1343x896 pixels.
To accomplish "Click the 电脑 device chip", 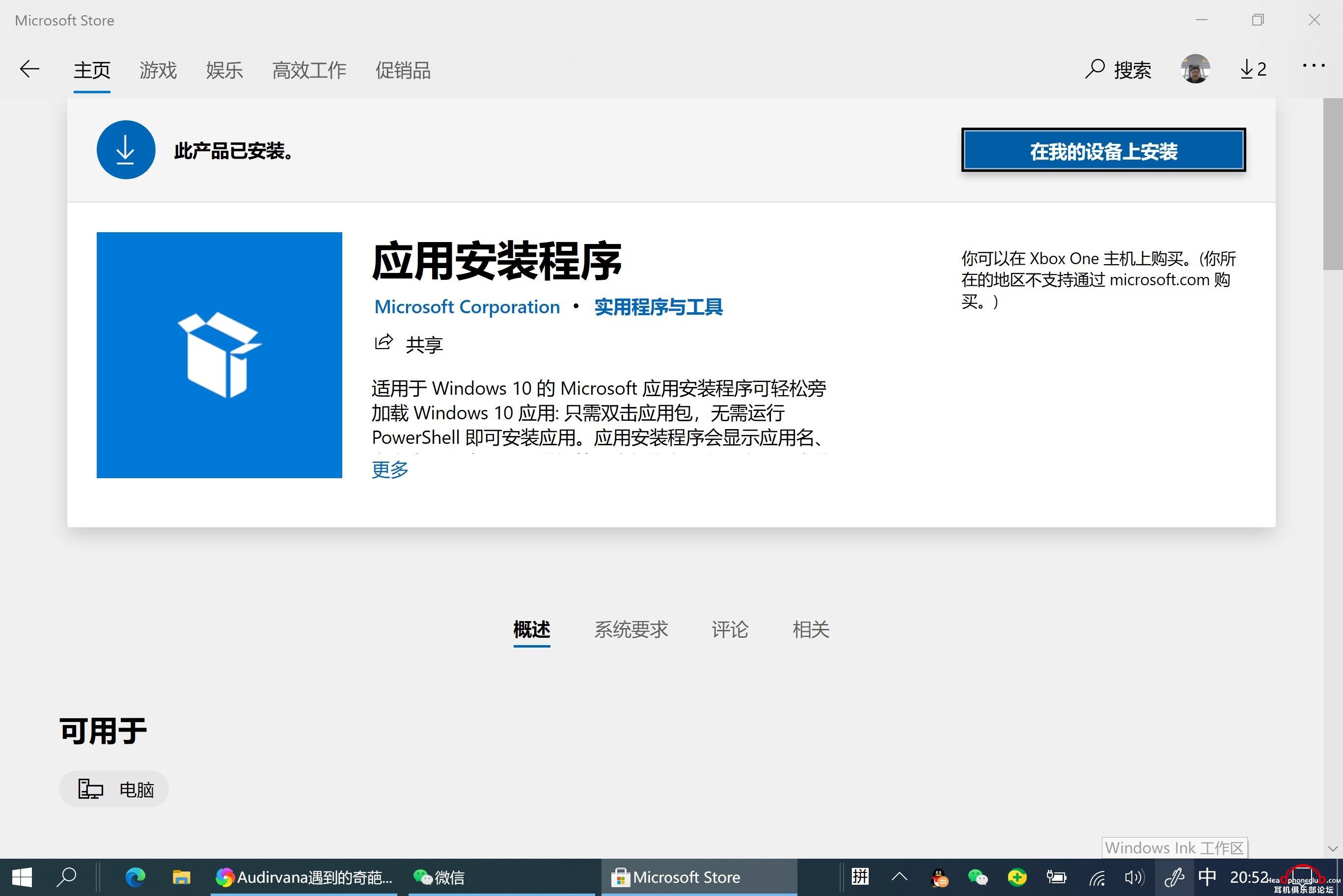I will pyautogui.click(x=114, y=789).
